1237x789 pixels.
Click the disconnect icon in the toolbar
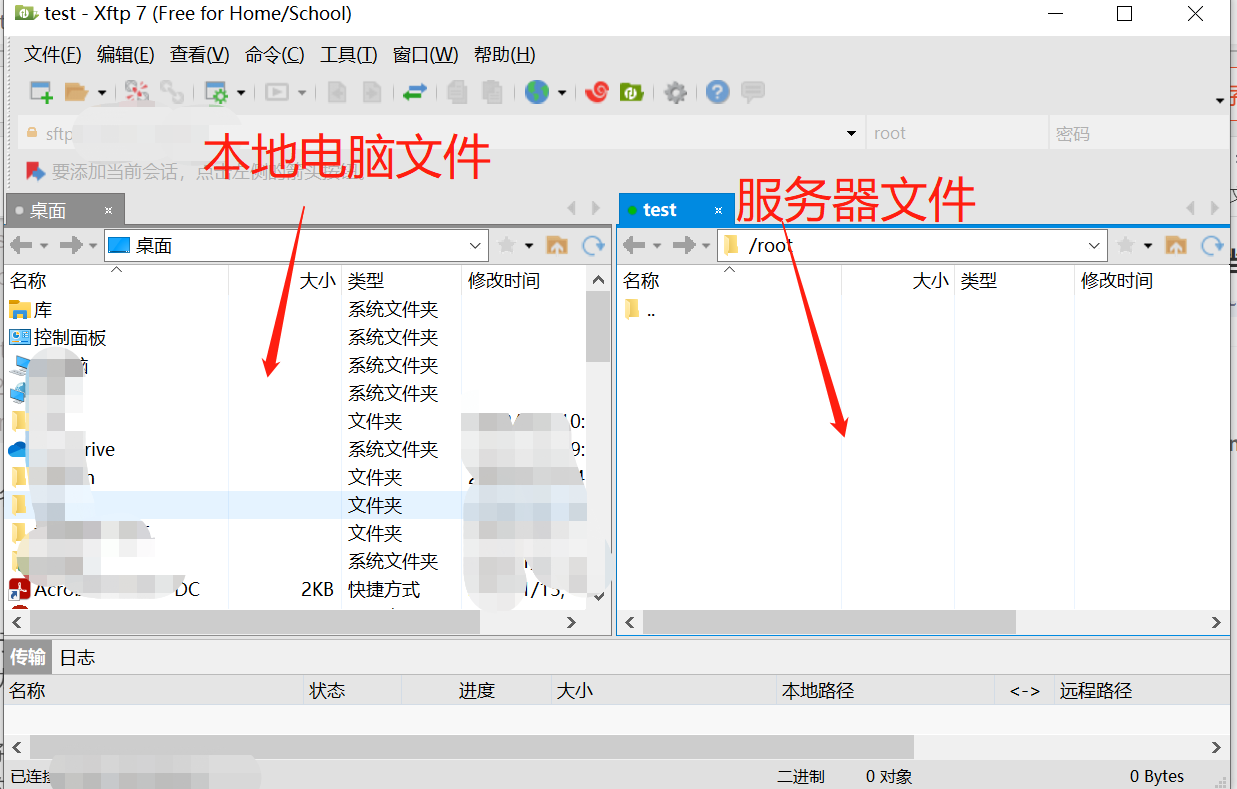(x=139, y=91)
